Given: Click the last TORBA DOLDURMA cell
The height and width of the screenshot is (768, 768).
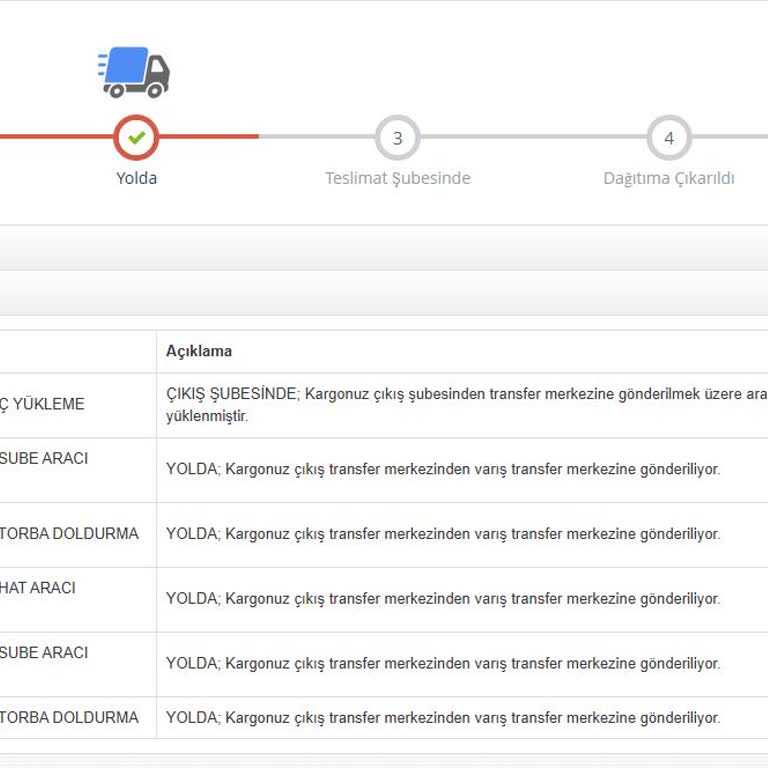Looking at the screenshot, I should (78, 718).
